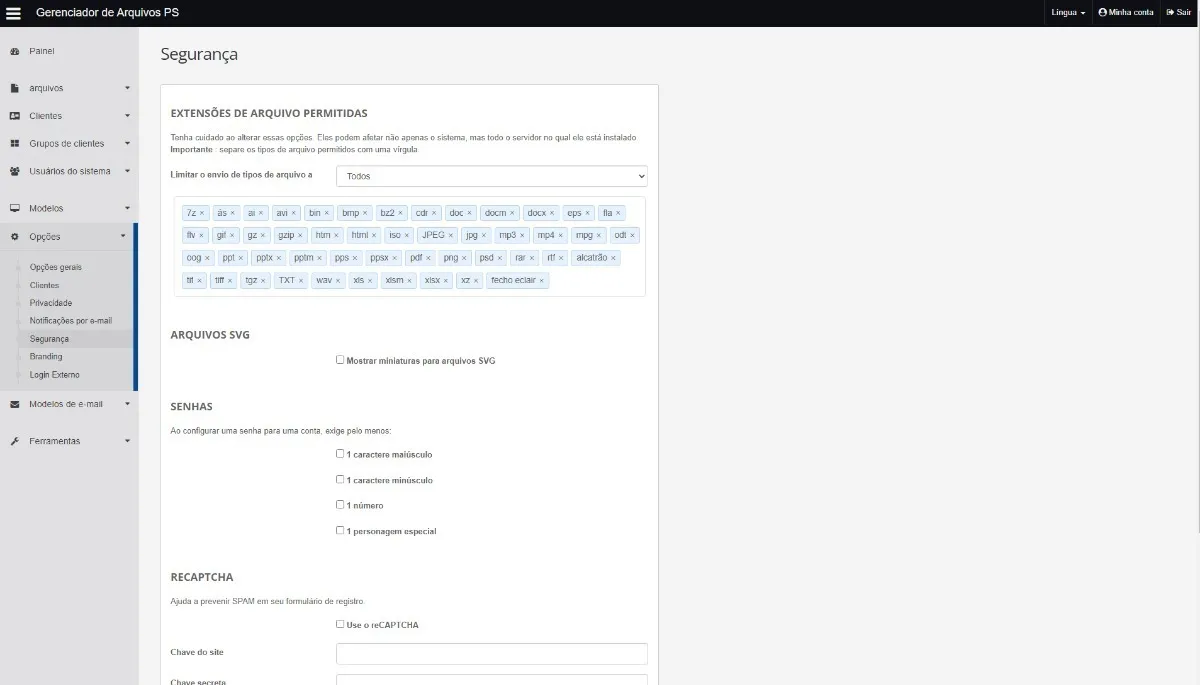The height and width of the screenshot is (685, 1200).
Task: Open Branding submenu item
Action: click(x=46, y=357)
